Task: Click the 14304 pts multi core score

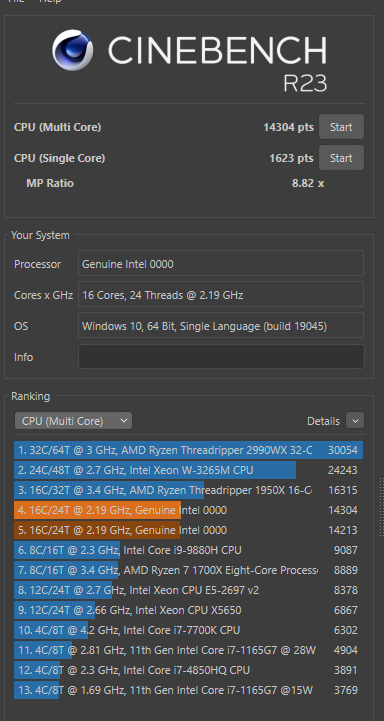Action: (x=288, y=127)
